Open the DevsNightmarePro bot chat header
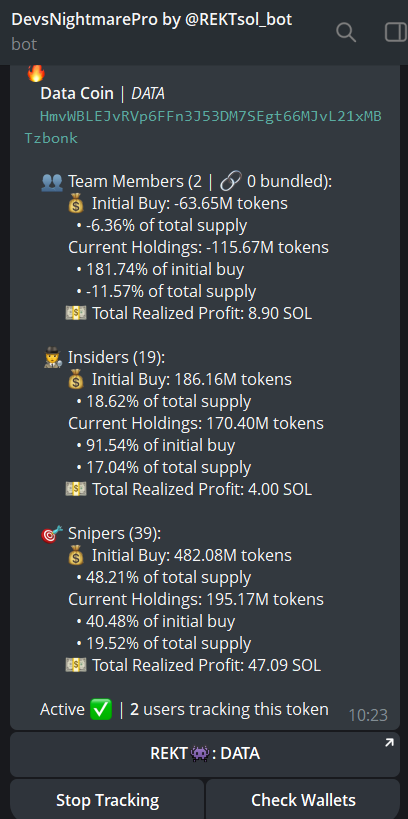Image resolution: width=408 pixels, height=819 pixels. [x=151, y=31]
